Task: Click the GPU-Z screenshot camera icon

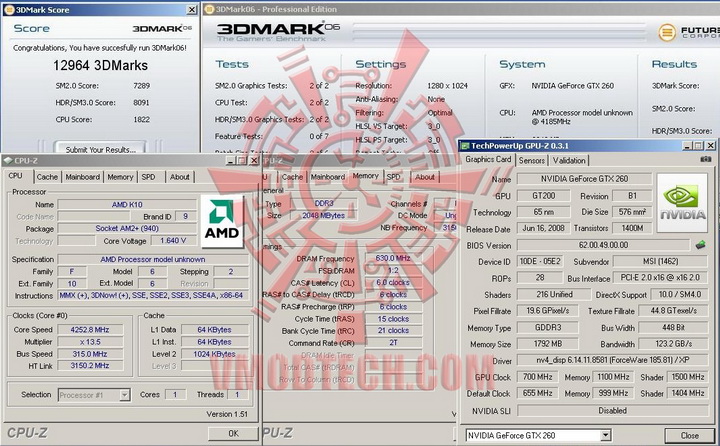Action: click(x=705, y=159)
